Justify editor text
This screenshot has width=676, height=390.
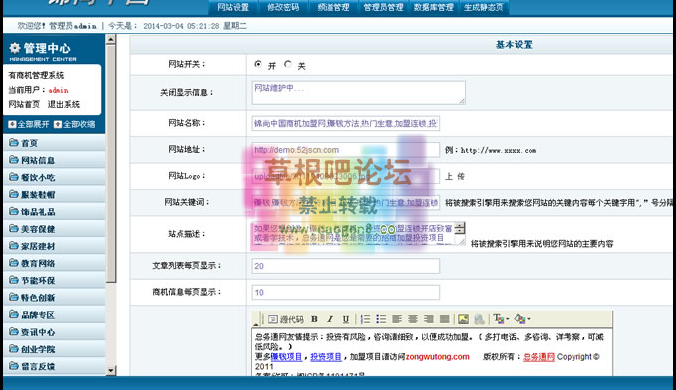pyautogui.click(x=444, y=319)
